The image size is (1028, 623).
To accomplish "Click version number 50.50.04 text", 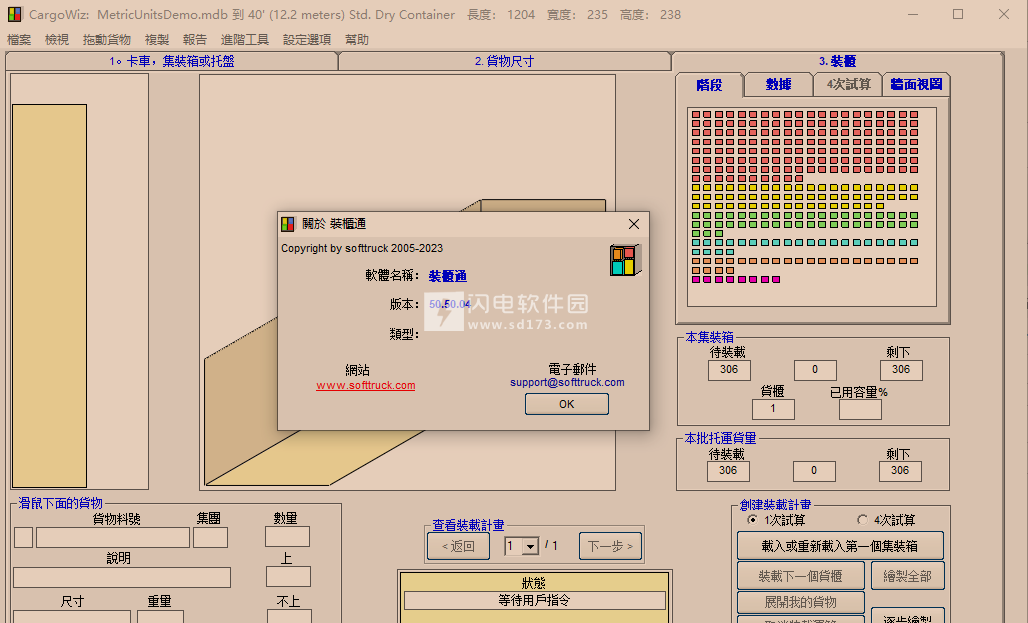I will 450,304.
